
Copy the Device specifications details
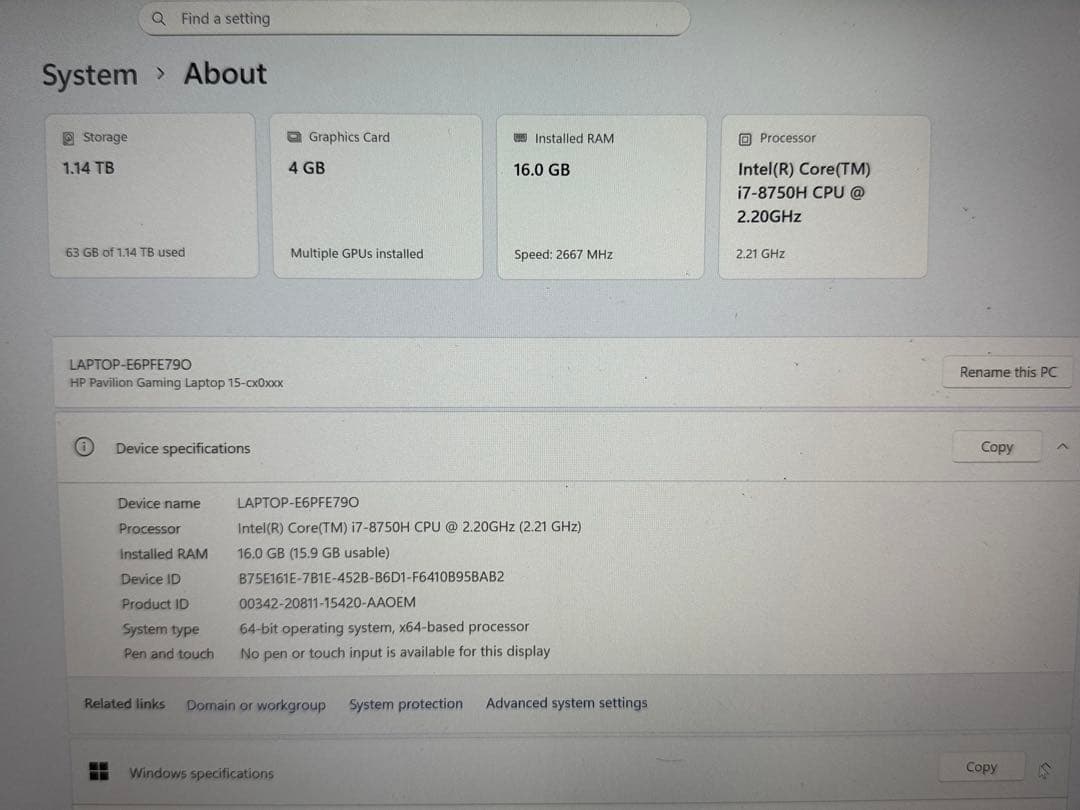(996, 447)
